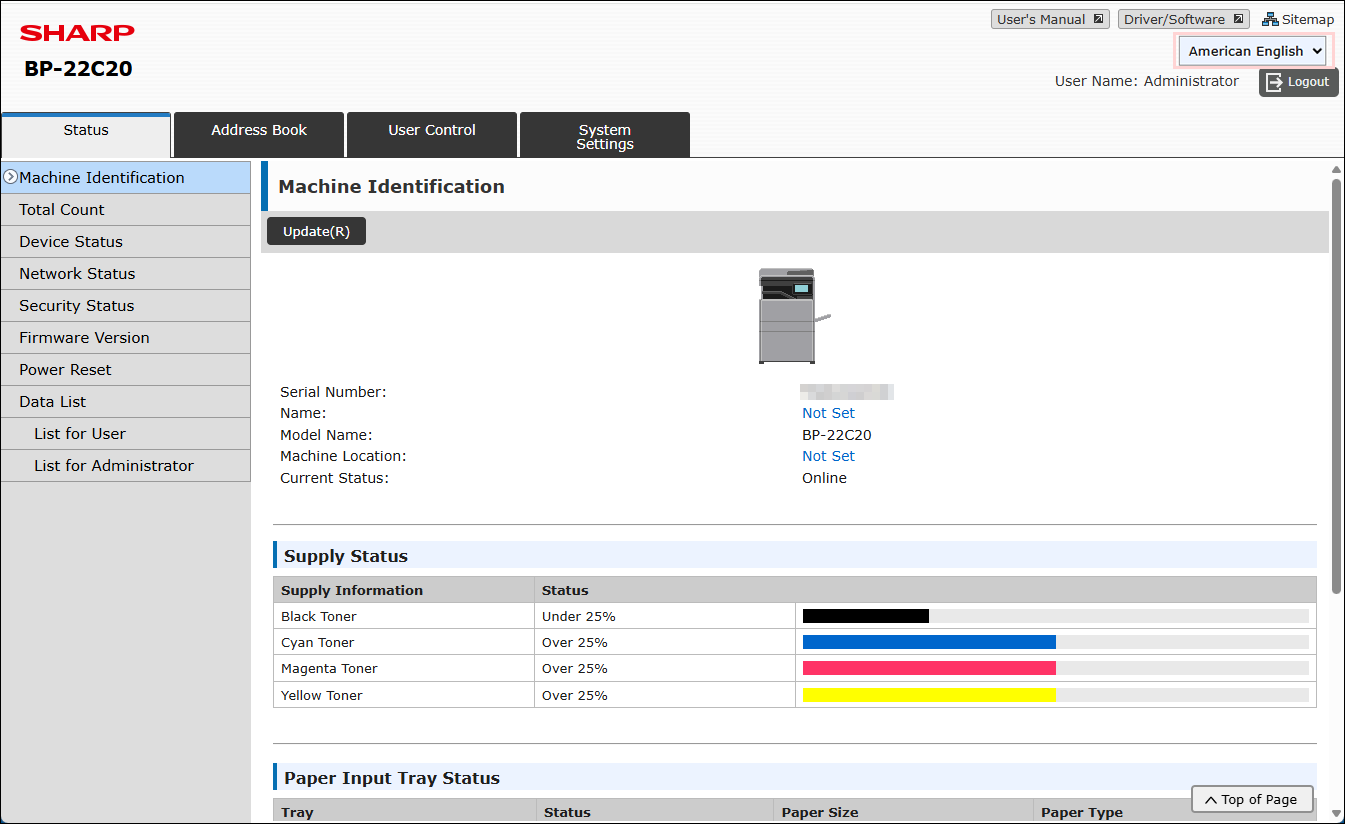Viewport: 1345px width, 824px height.
Task: Select Device Status in the sidebar
Action: [126, 242]
